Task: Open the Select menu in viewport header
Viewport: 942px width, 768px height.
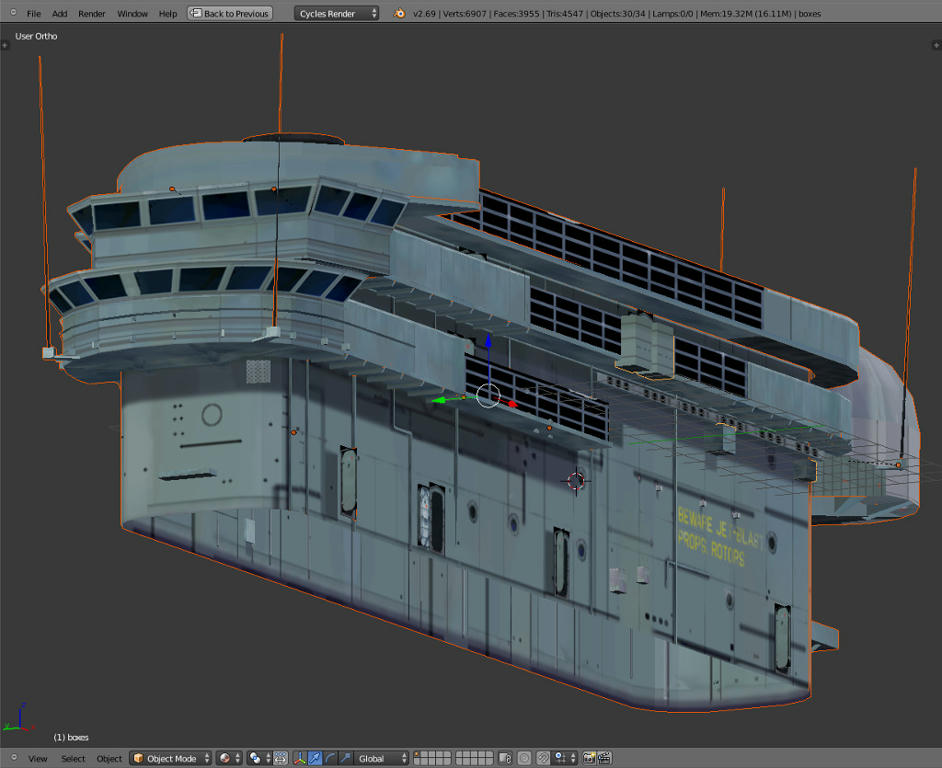Action: point(73,758)
